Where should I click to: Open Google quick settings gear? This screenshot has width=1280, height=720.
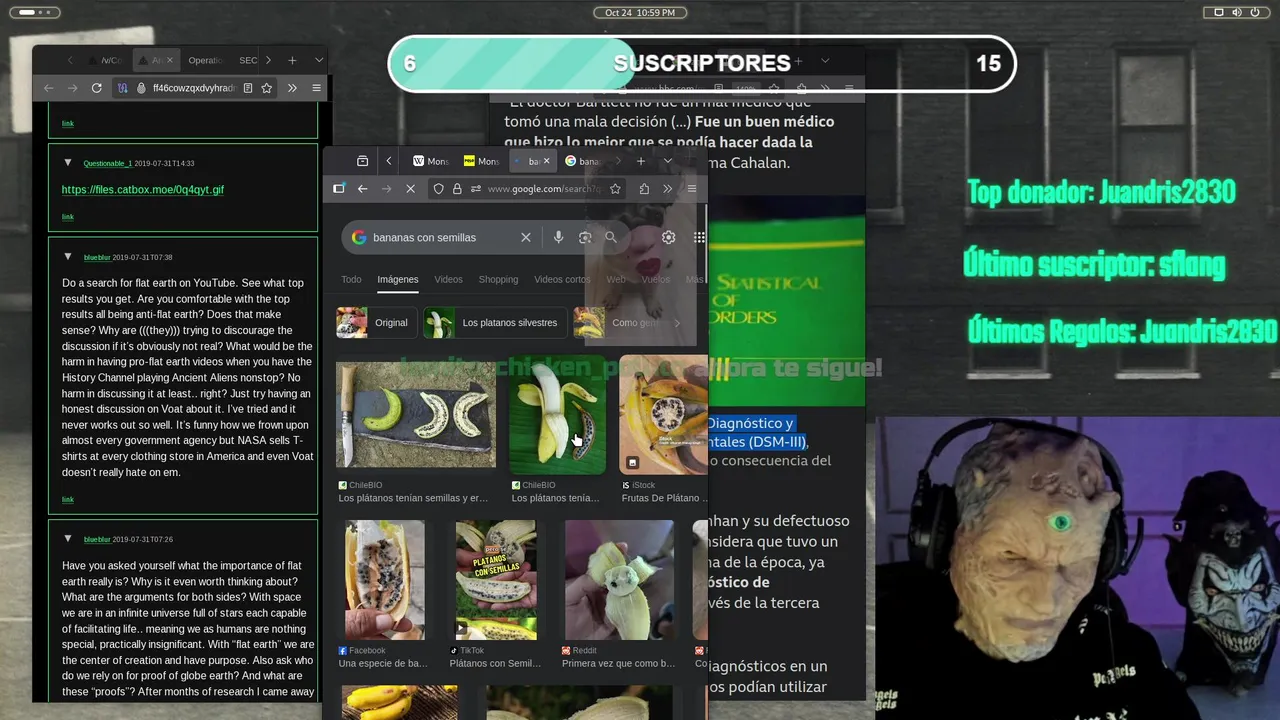point(668,237)
